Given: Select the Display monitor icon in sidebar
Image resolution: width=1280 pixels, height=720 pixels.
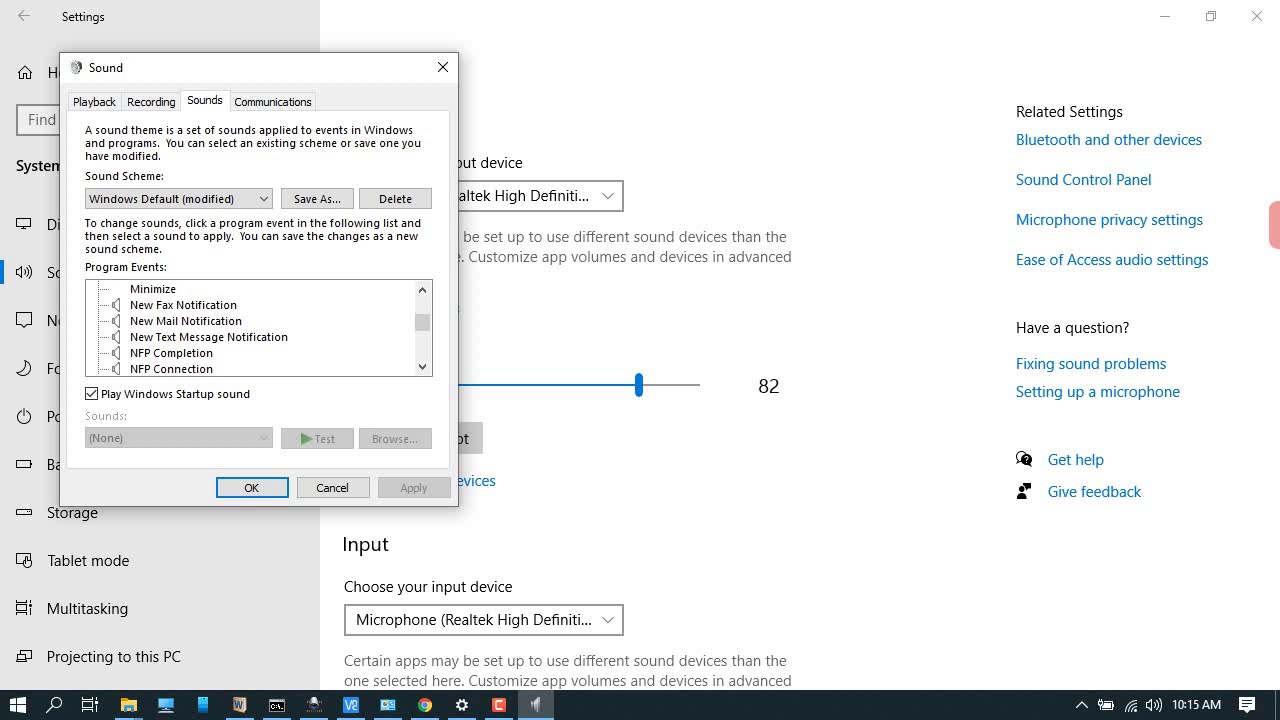Looking at the screenshot, I should pos(25,224).
